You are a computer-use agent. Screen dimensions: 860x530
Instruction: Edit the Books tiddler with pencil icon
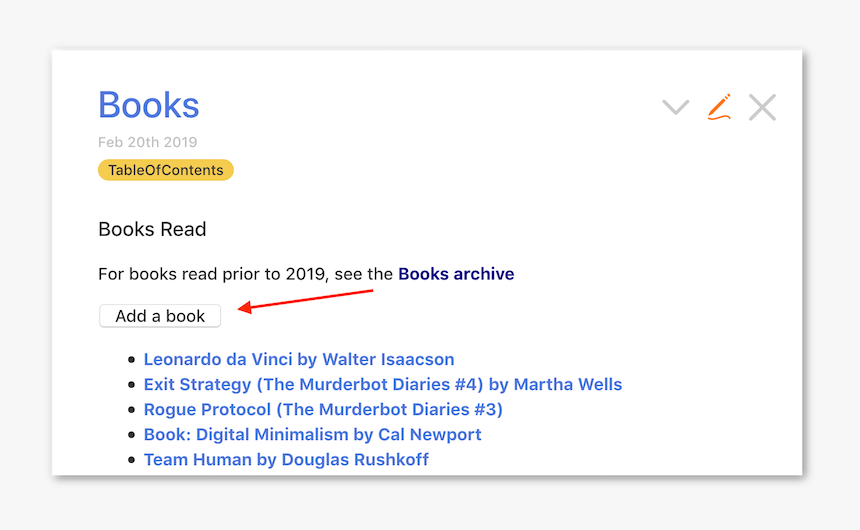[719, 107]
